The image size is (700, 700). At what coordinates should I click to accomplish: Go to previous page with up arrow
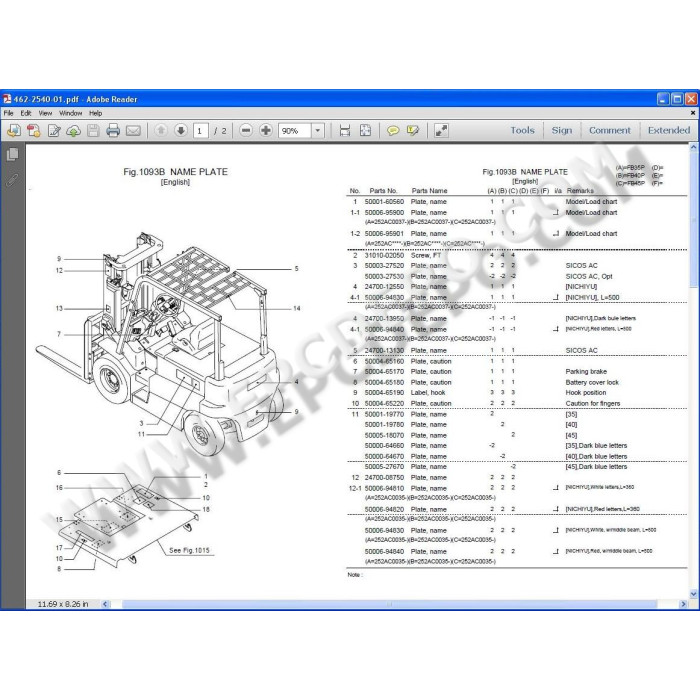tap(161, 130)
